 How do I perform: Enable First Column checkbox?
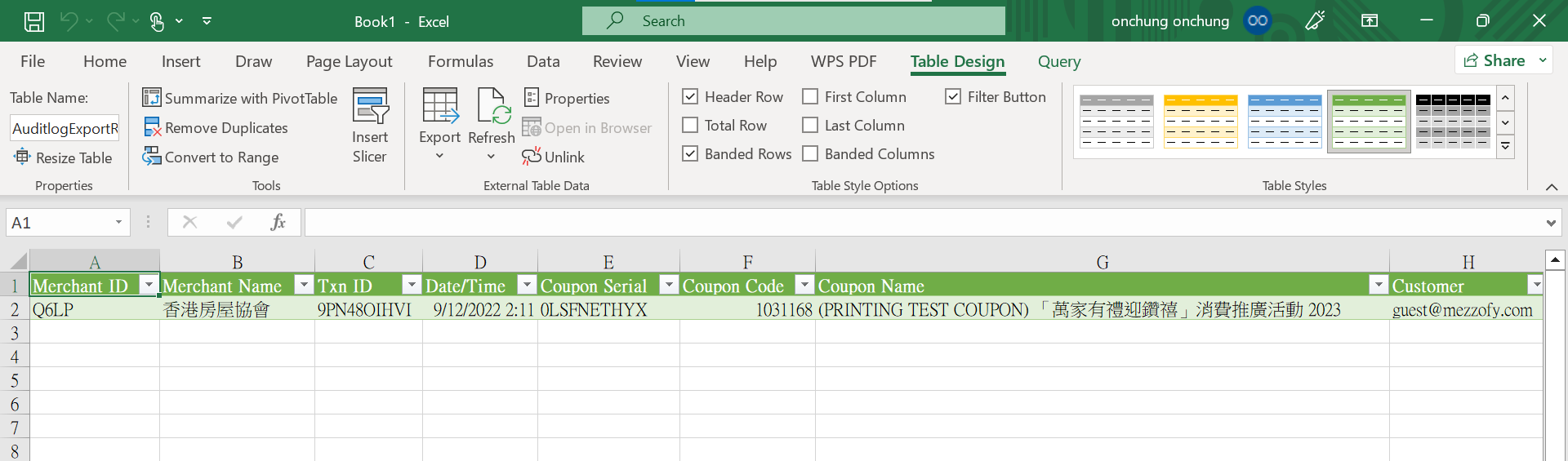click(810, 96)
